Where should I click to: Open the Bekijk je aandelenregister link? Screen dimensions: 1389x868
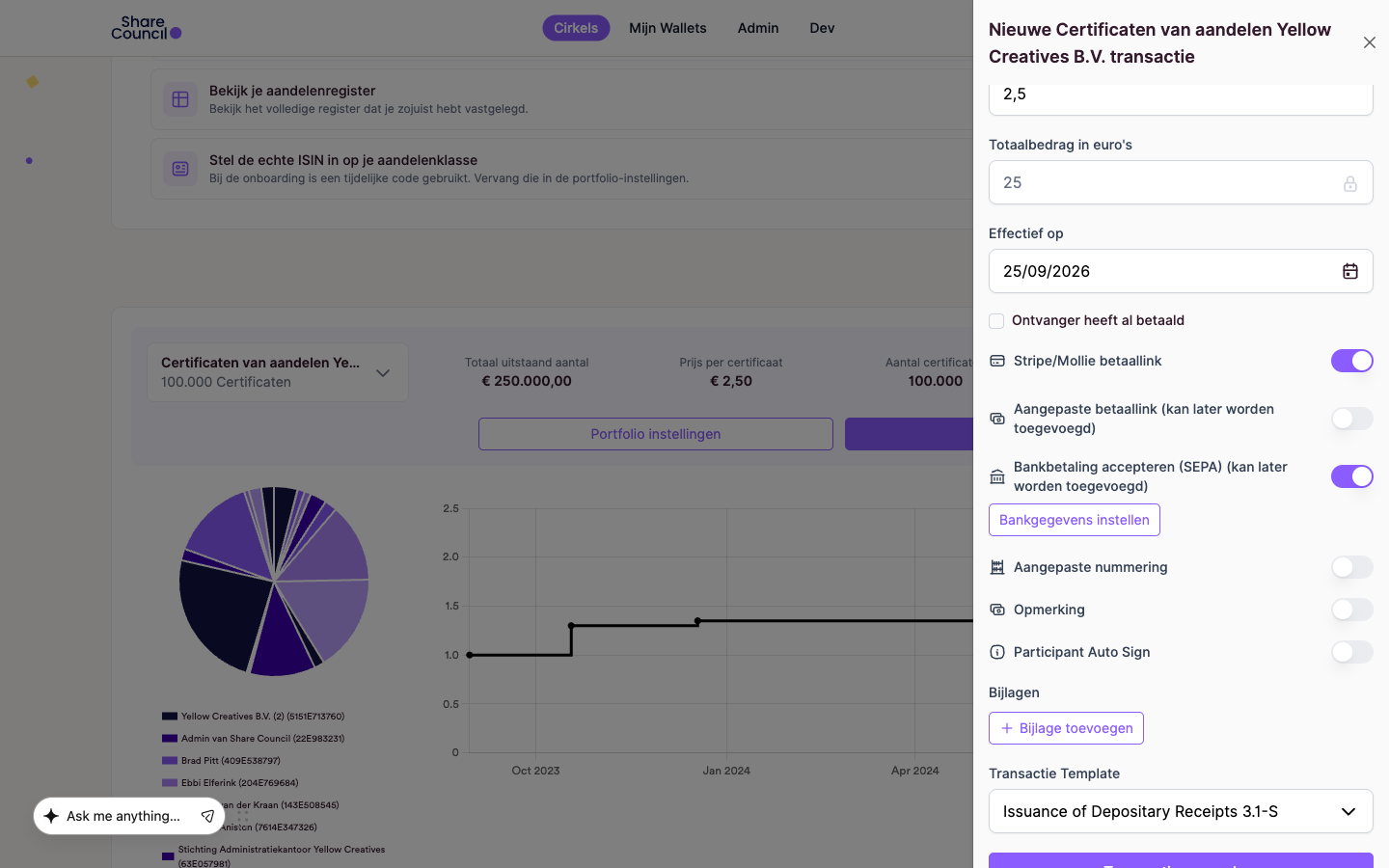[x=561, y=99]
